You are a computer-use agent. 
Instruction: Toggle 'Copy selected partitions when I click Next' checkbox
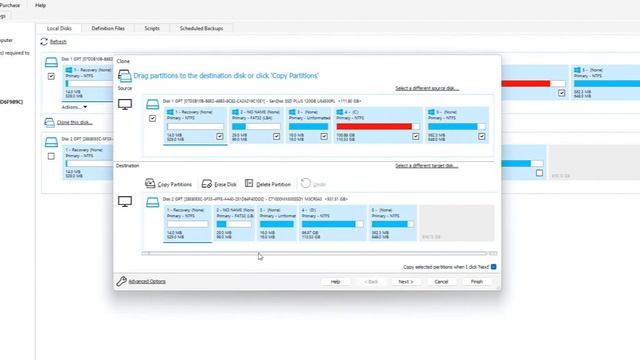493,267
